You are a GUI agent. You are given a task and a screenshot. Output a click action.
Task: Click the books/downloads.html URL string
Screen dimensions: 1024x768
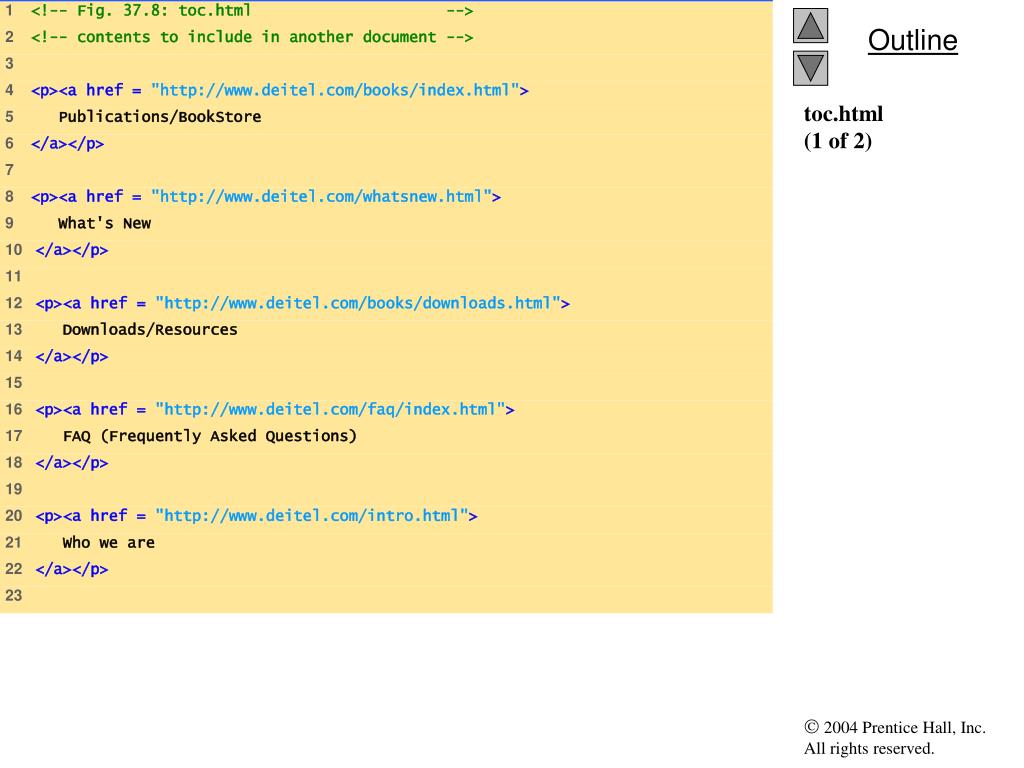click(359, 303)
